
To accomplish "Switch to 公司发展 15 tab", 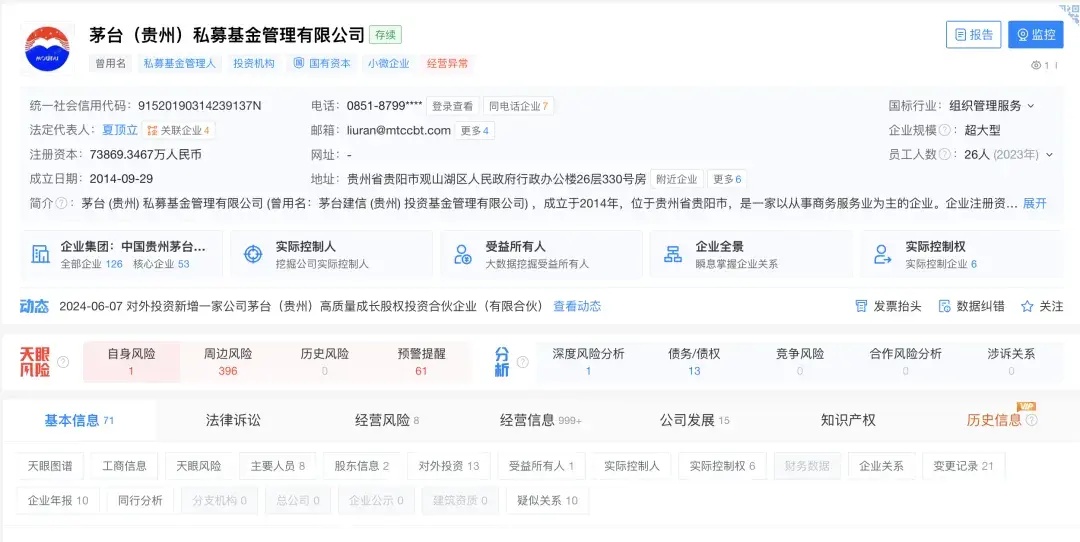I will click(694, 421).
